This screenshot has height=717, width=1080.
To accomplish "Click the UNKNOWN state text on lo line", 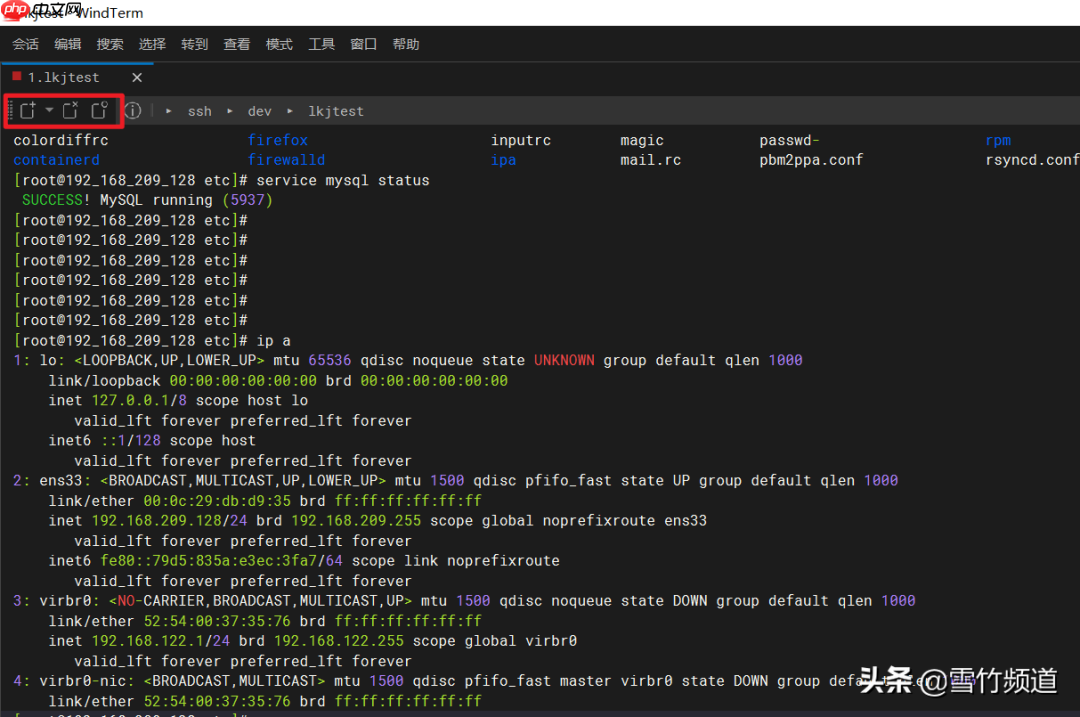I will pos(564,360).
